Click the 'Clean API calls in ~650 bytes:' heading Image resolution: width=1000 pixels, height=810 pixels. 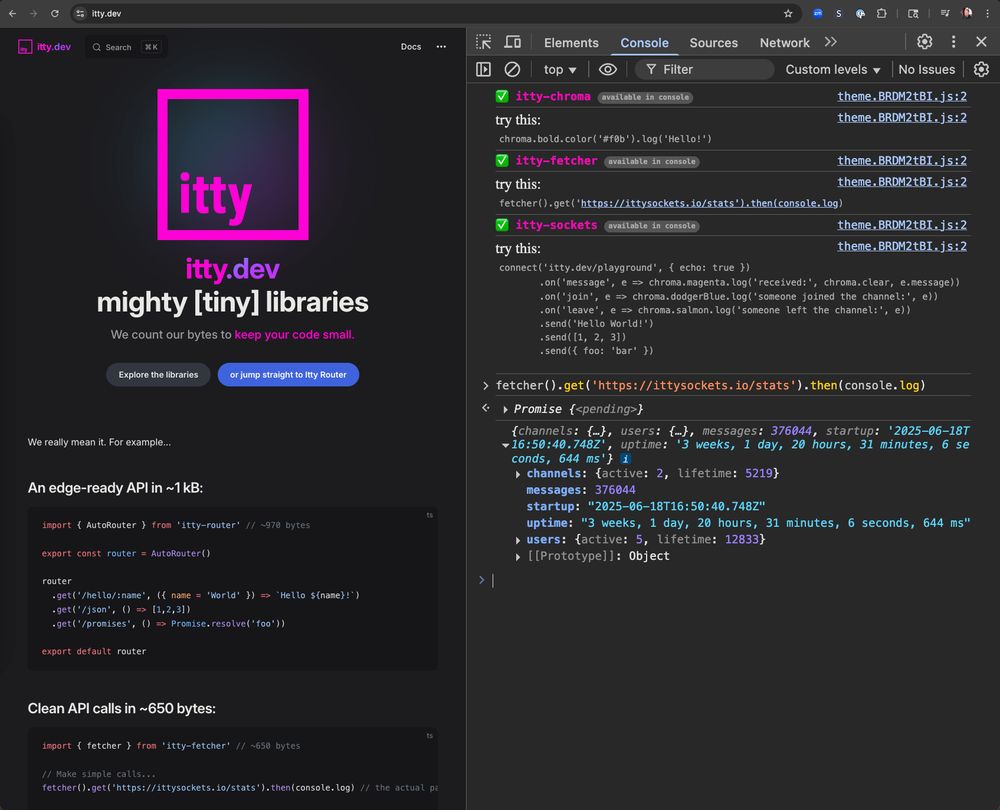(x=121, y=709)
